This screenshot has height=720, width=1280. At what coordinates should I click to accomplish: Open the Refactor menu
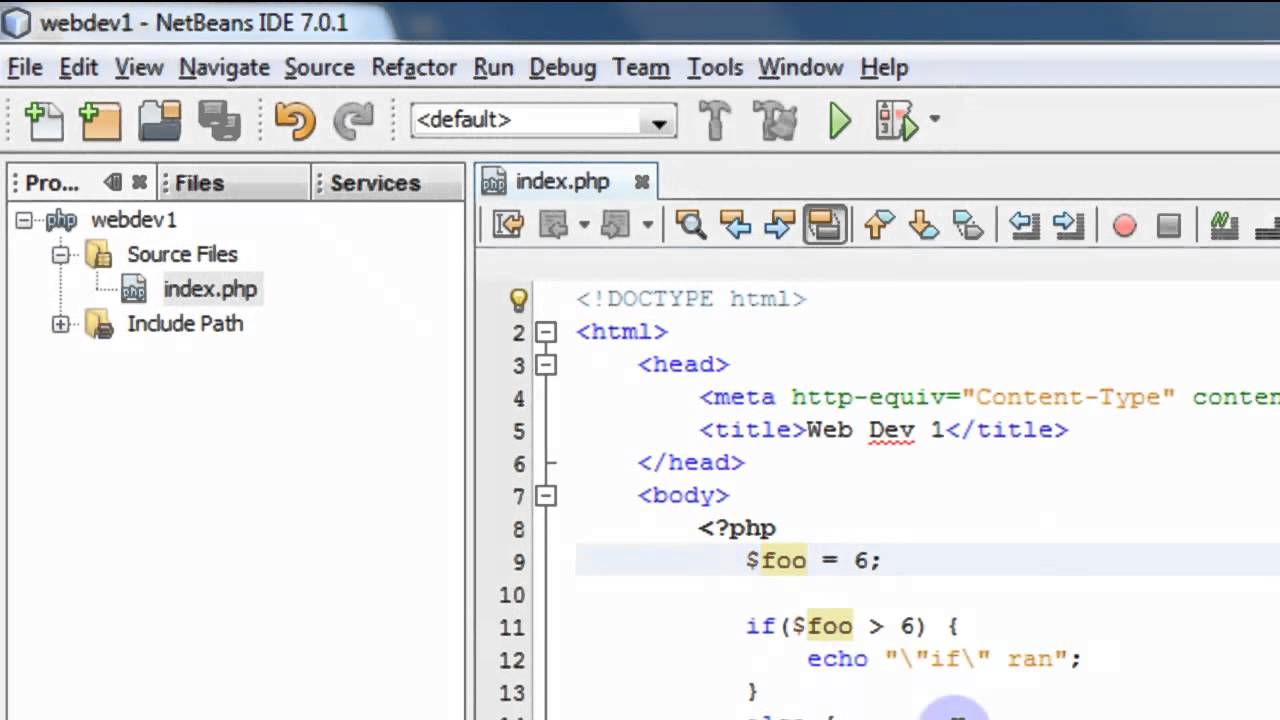[414, 67]
